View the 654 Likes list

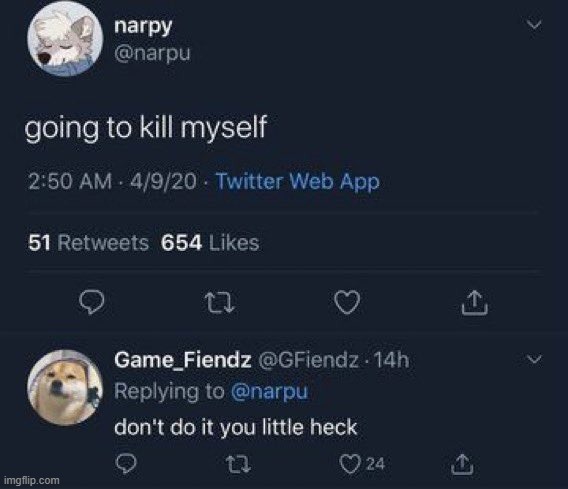(x=210, y=243)
